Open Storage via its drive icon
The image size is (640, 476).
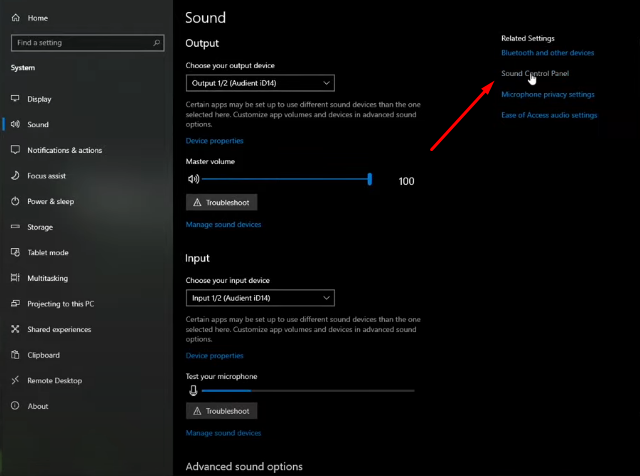click(x=15, y=227)
